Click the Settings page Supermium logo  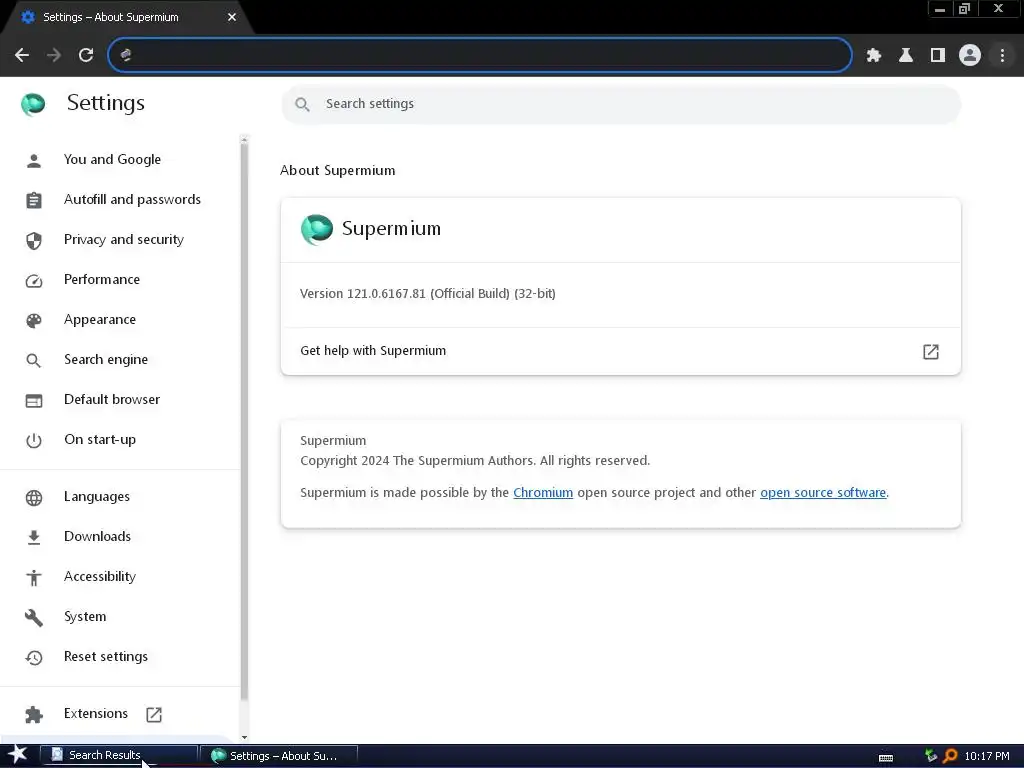(33, 104)
